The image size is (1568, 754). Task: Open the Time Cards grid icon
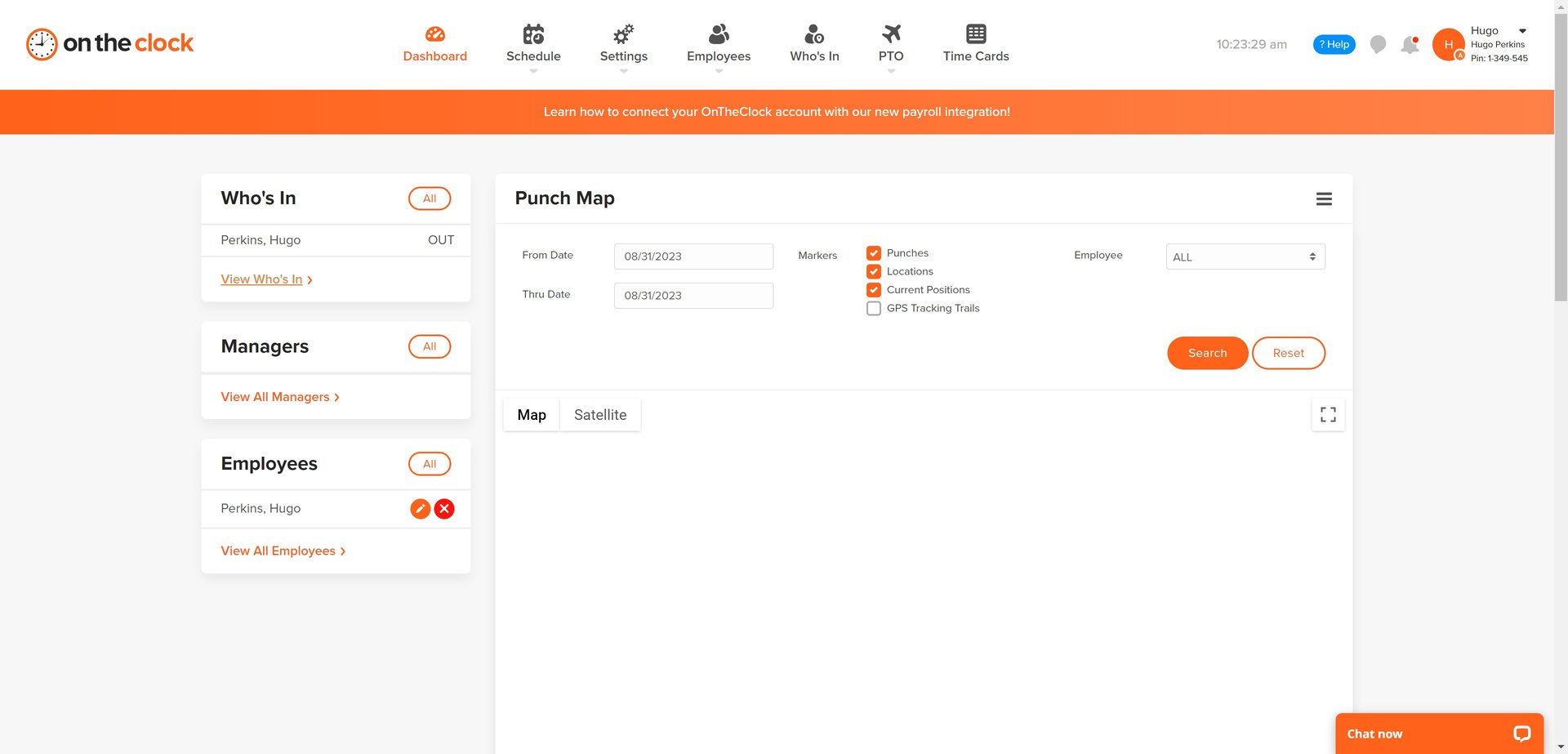[976, 33]
